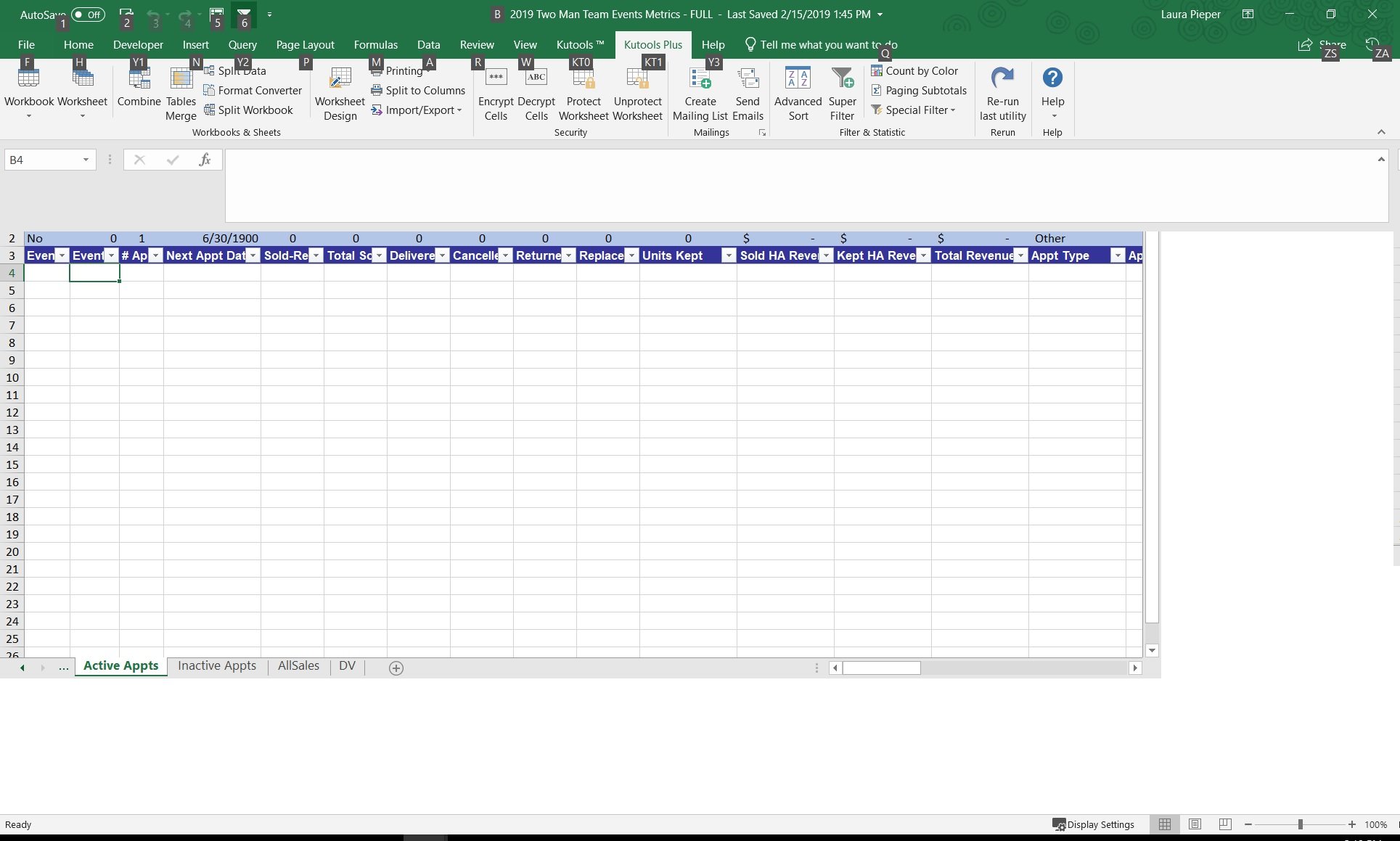Click Create Mailing List icon

pyautogui.click(x=700, y=78)
